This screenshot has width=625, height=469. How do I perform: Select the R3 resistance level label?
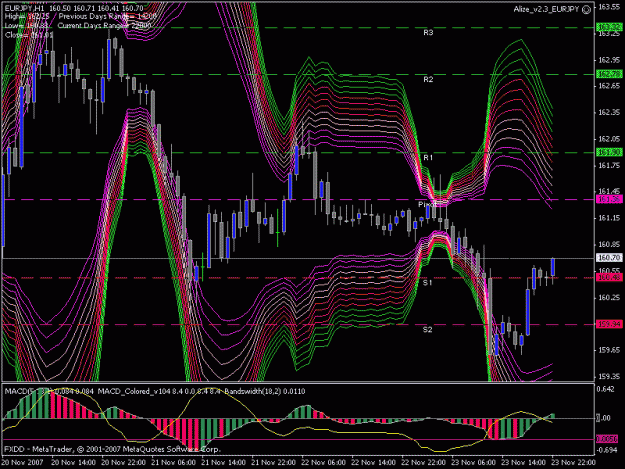(x=428, y=33)
